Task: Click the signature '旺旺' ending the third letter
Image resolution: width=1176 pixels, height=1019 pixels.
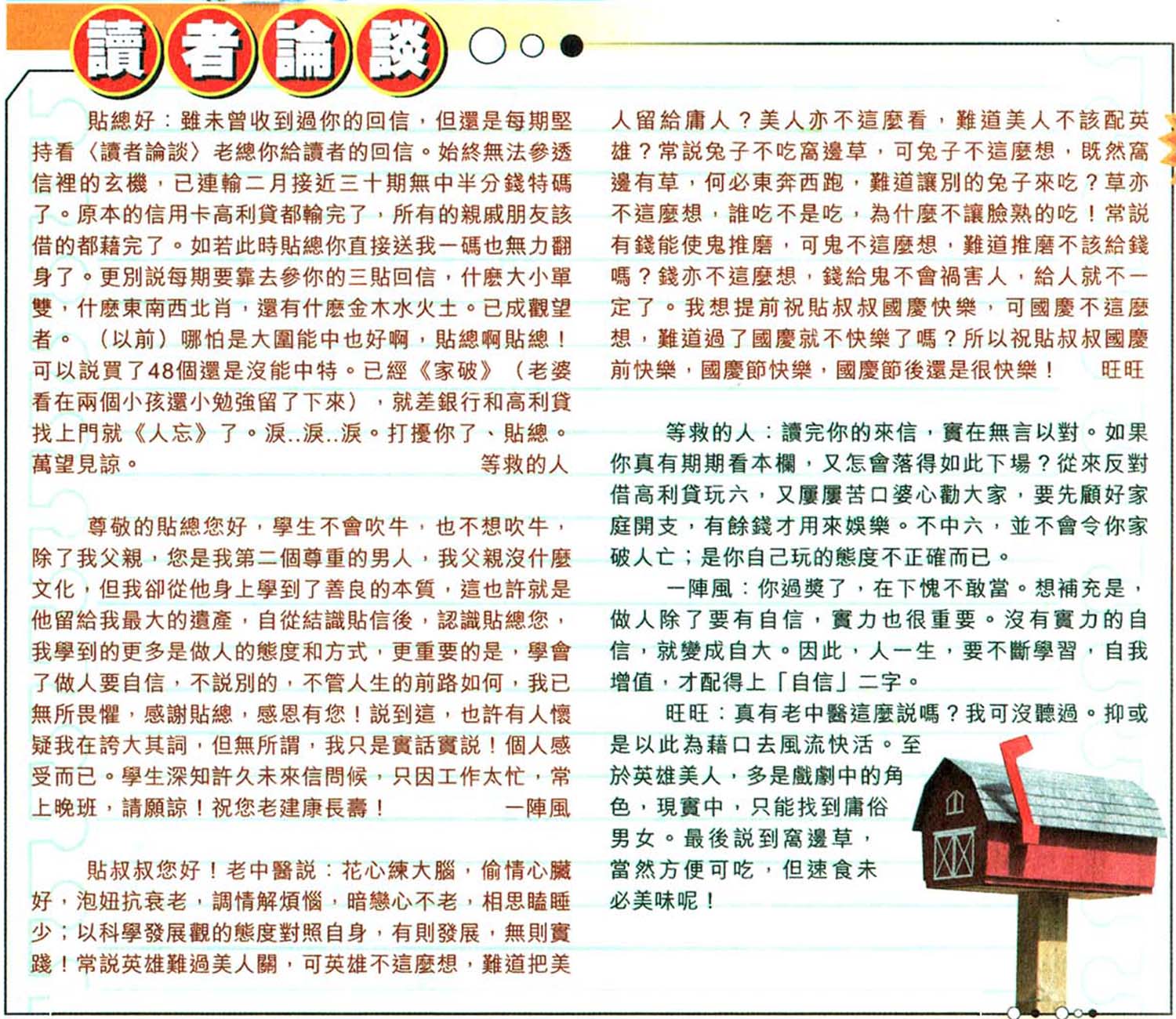Action: (1123, 371)
